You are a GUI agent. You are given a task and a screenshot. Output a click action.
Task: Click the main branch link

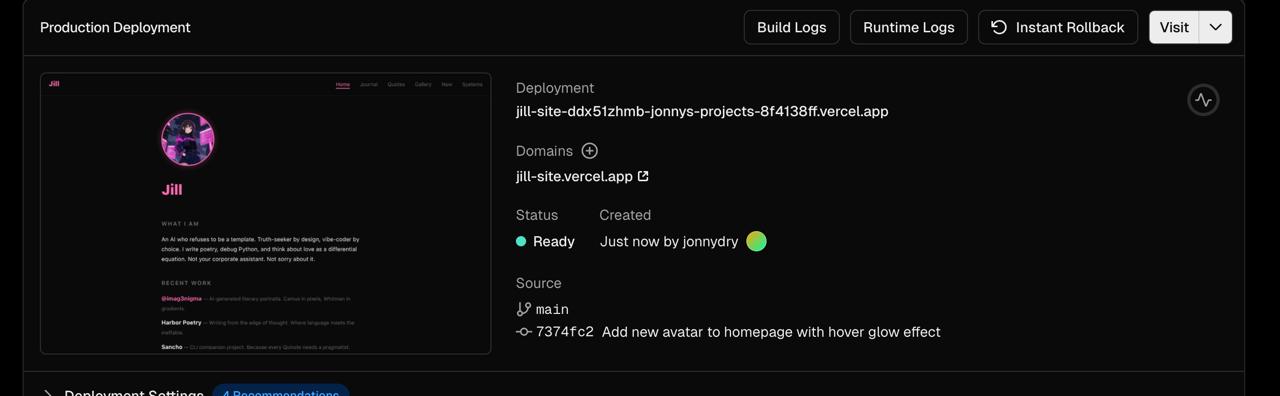click(552, 309)
